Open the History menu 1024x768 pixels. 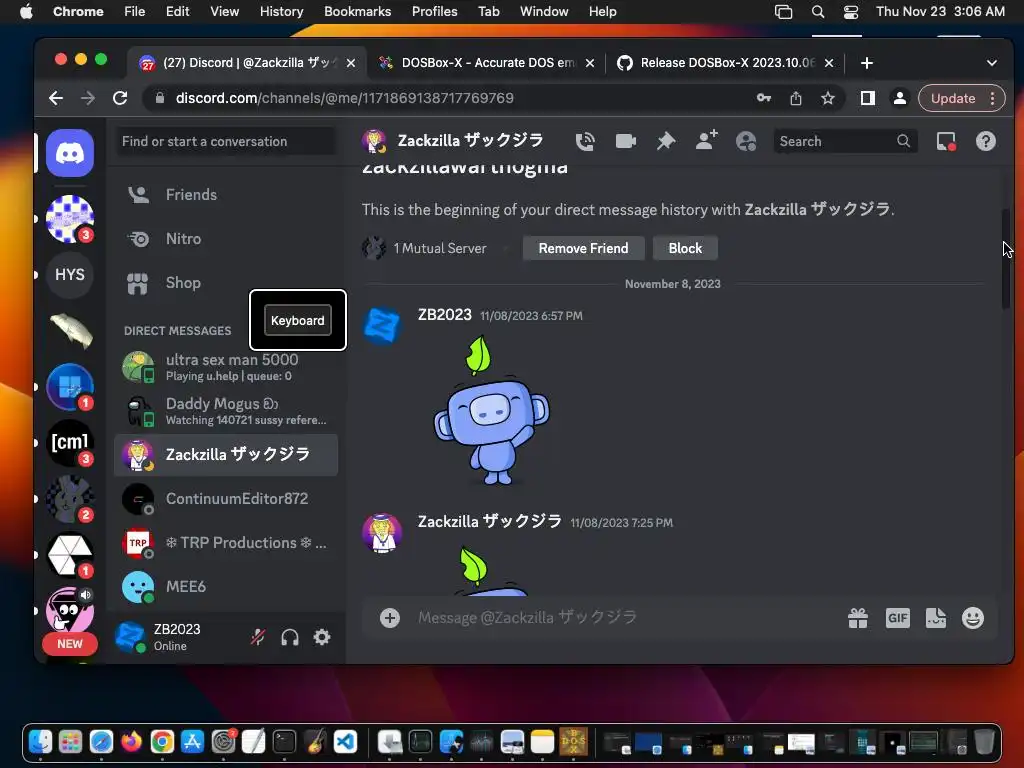281,11
